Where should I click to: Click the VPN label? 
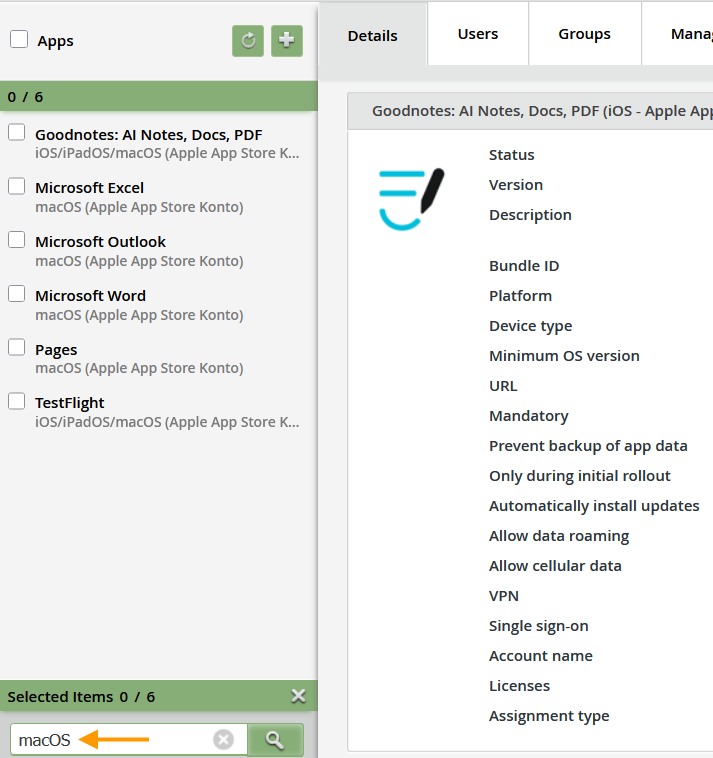coord(503,596)
